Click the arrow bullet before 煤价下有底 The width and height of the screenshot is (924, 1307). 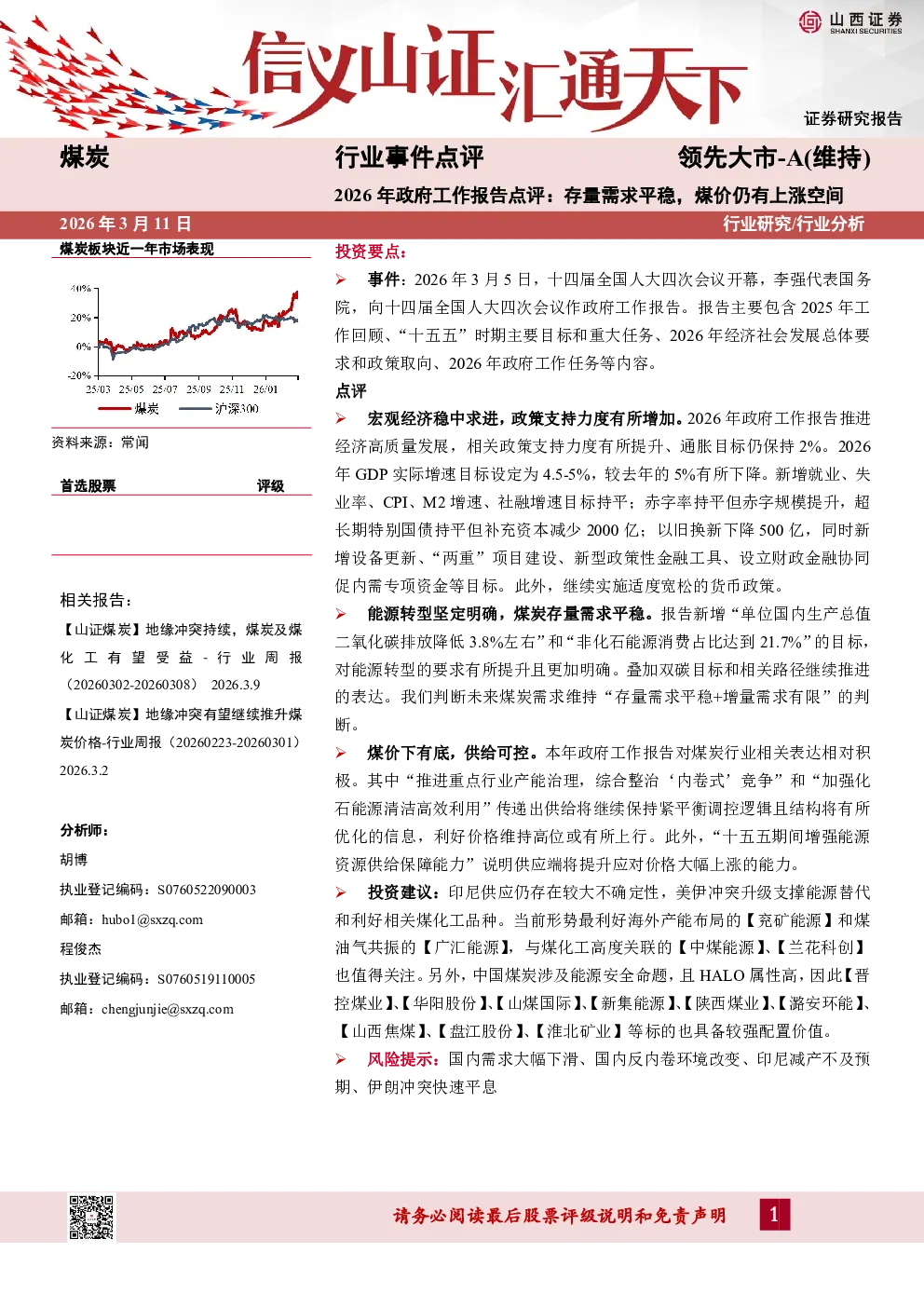(x=341, y=753)
